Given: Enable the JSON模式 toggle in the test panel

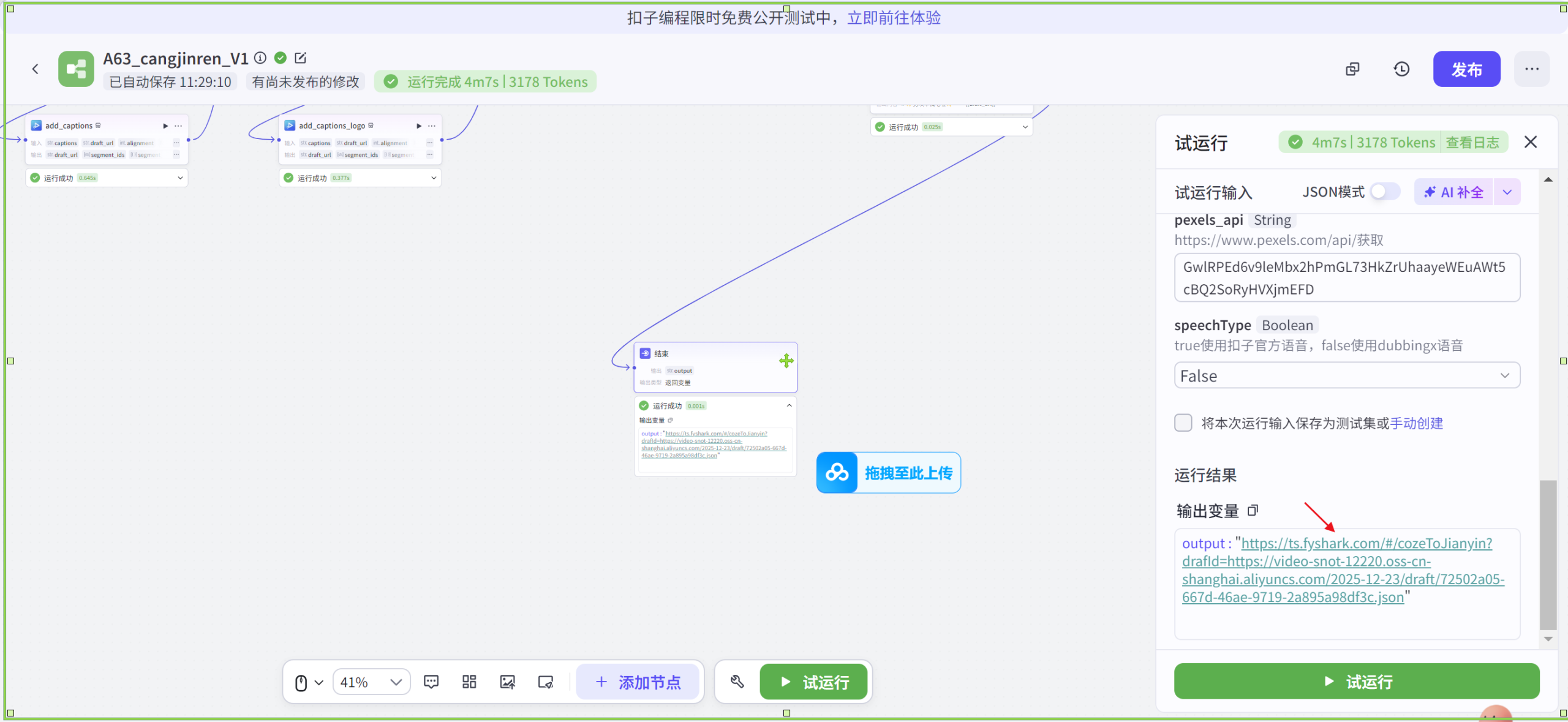Looking at the screenshot, I should click(x=1384, y=191).
